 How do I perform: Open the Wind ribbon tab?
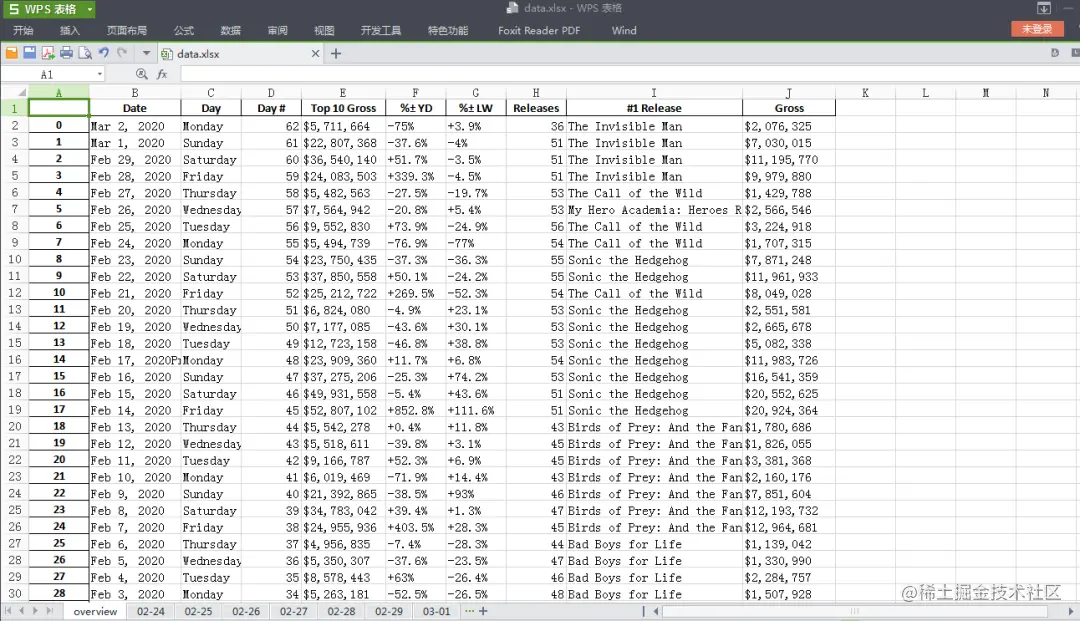point(624,30)
